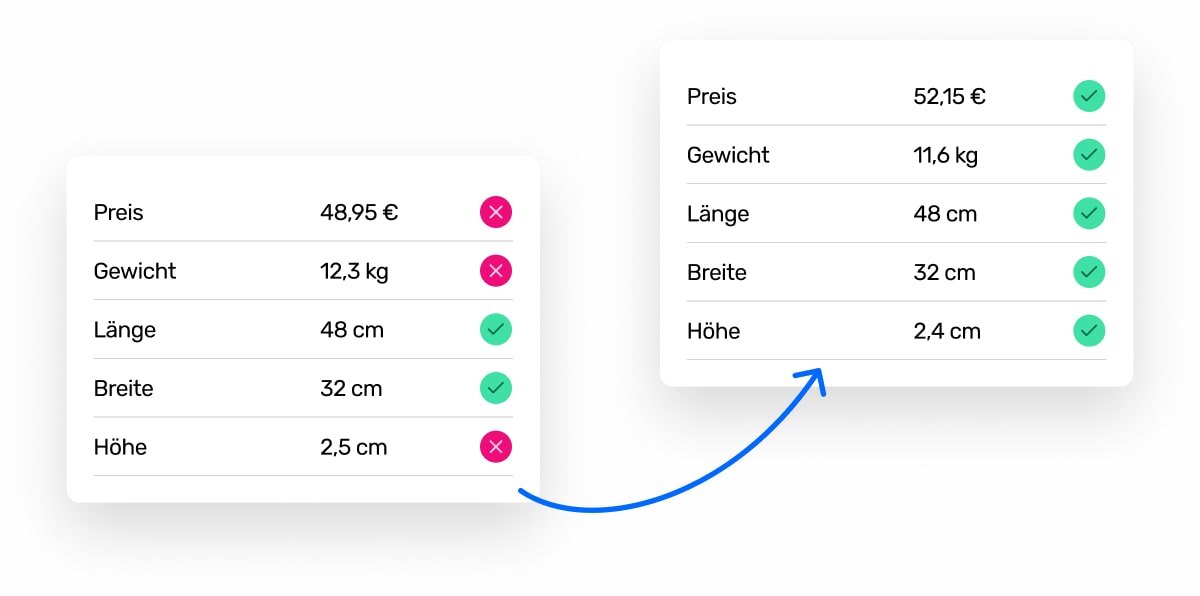Click the 11,6 kg weight value
Viewport: 1200px width, 596px height.
[946, 156]
